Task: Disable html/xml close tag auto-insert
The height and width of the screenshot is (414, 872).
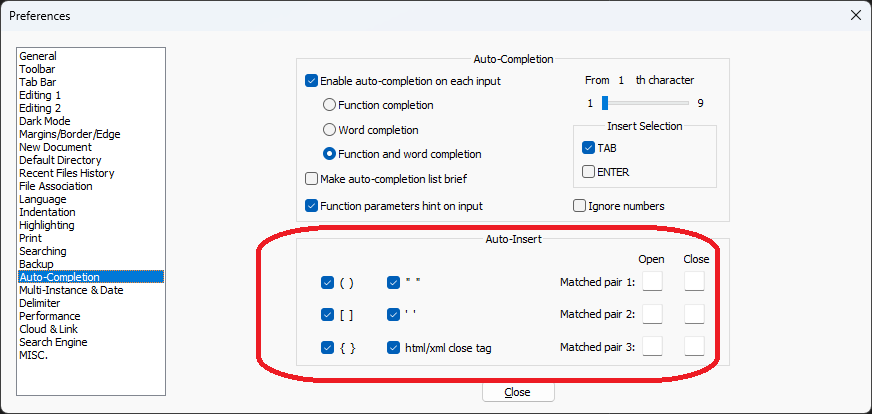Action: tap(393, 348)
